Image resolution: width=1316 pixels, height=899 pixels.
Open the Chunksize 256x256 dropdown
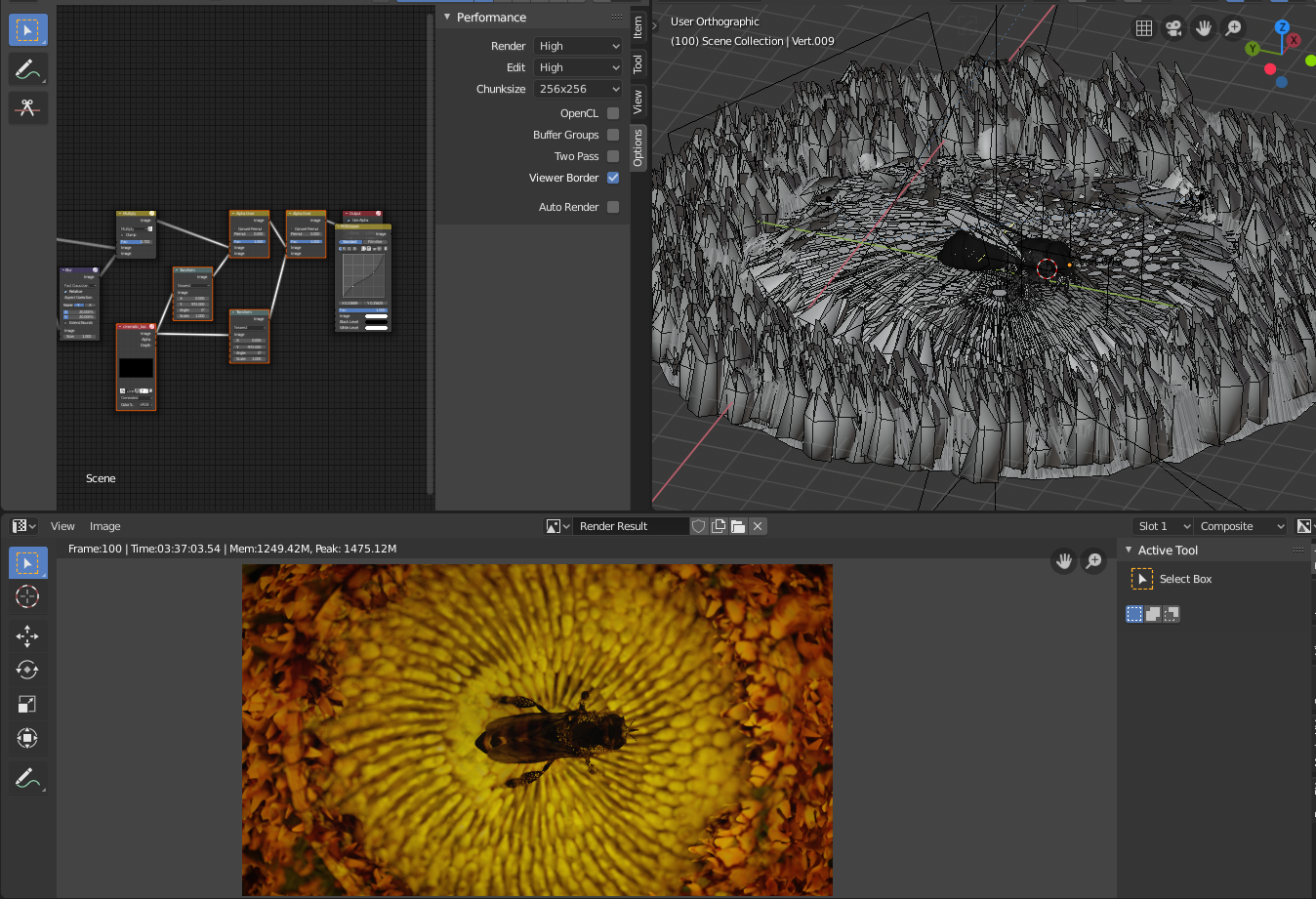578,89
